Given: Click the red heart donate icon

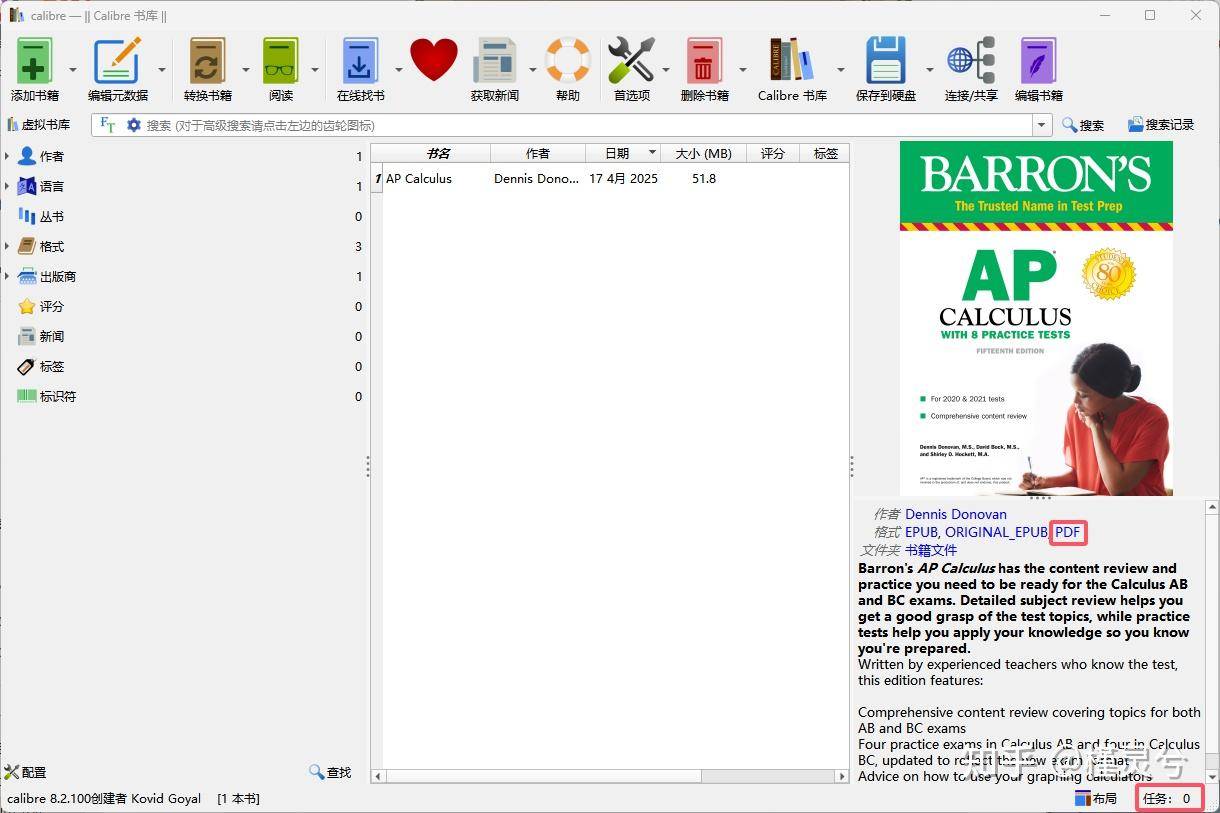Looking at the screenshot, I should [x=434, y=60].
